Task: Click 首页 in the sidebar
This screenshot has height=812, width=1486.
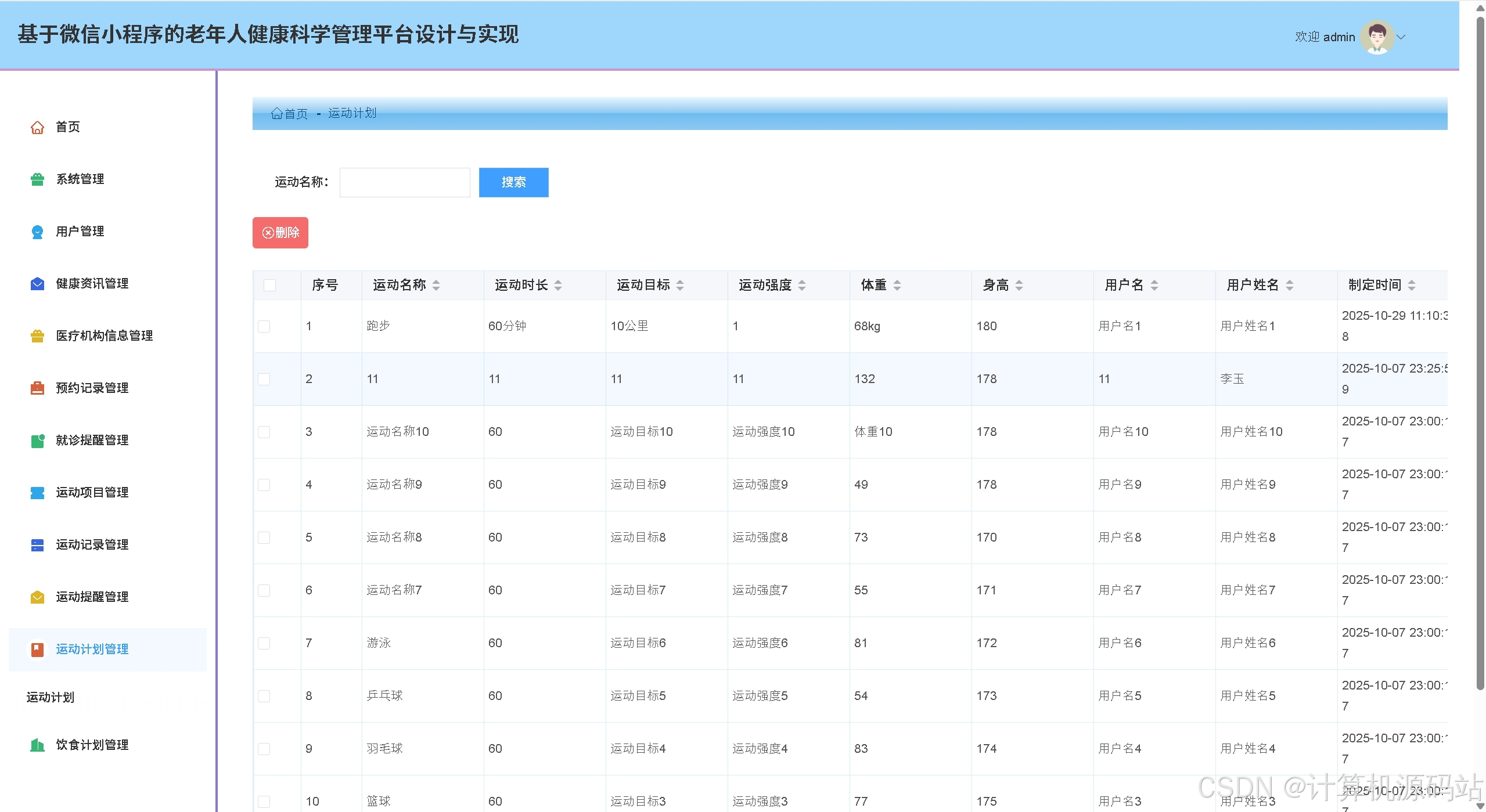Action: tap(67, 127)
